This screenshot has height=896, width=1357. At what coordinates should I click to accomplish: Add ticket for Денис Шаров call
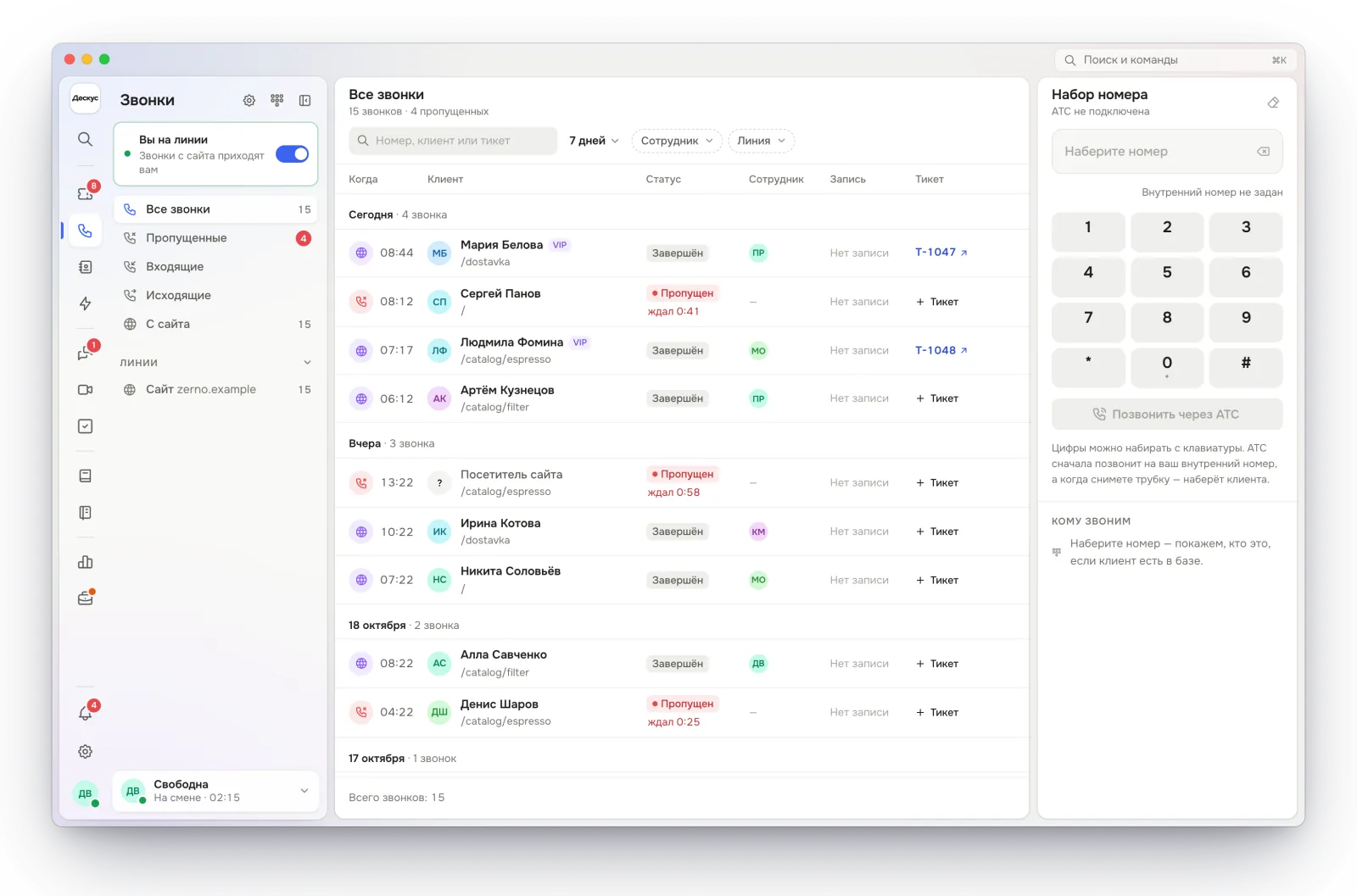937,713
